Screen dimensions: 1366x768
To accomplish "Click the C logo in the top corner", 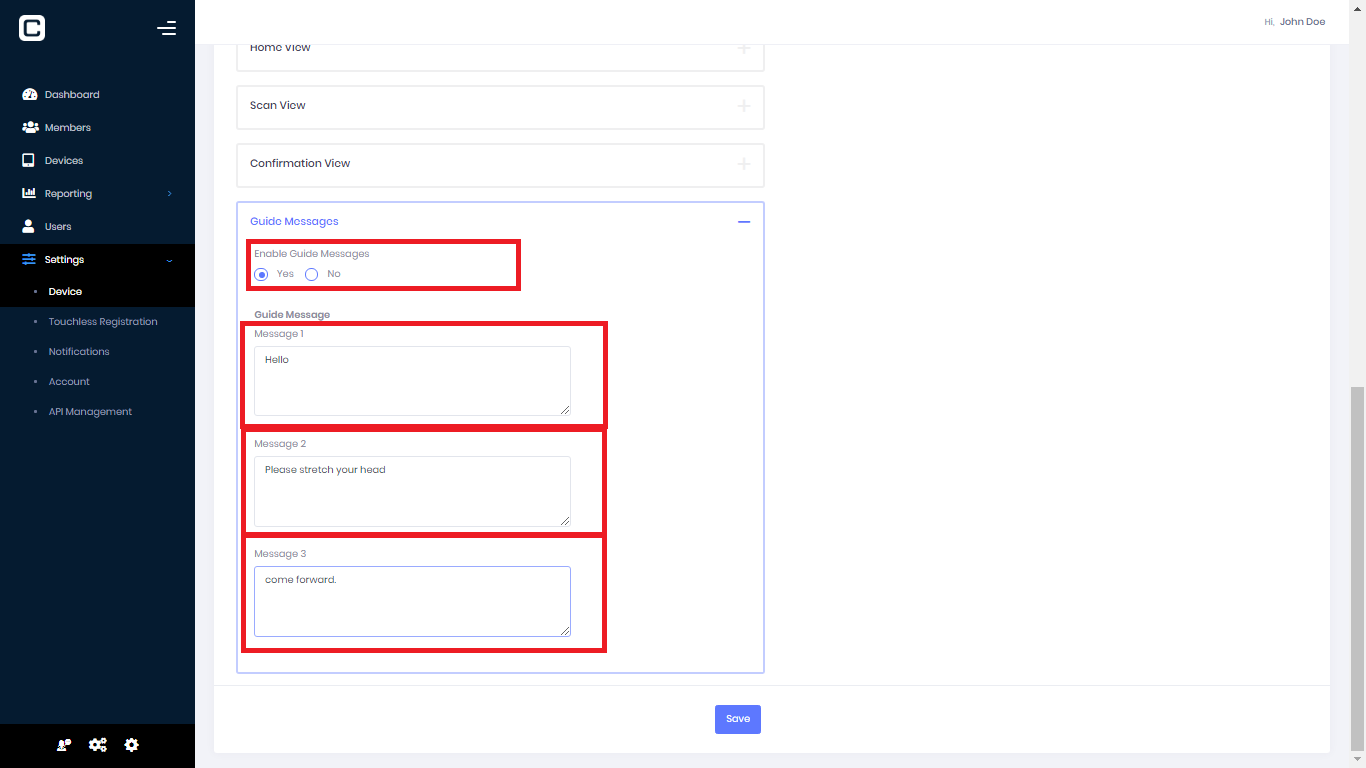I will coord(31,28).
